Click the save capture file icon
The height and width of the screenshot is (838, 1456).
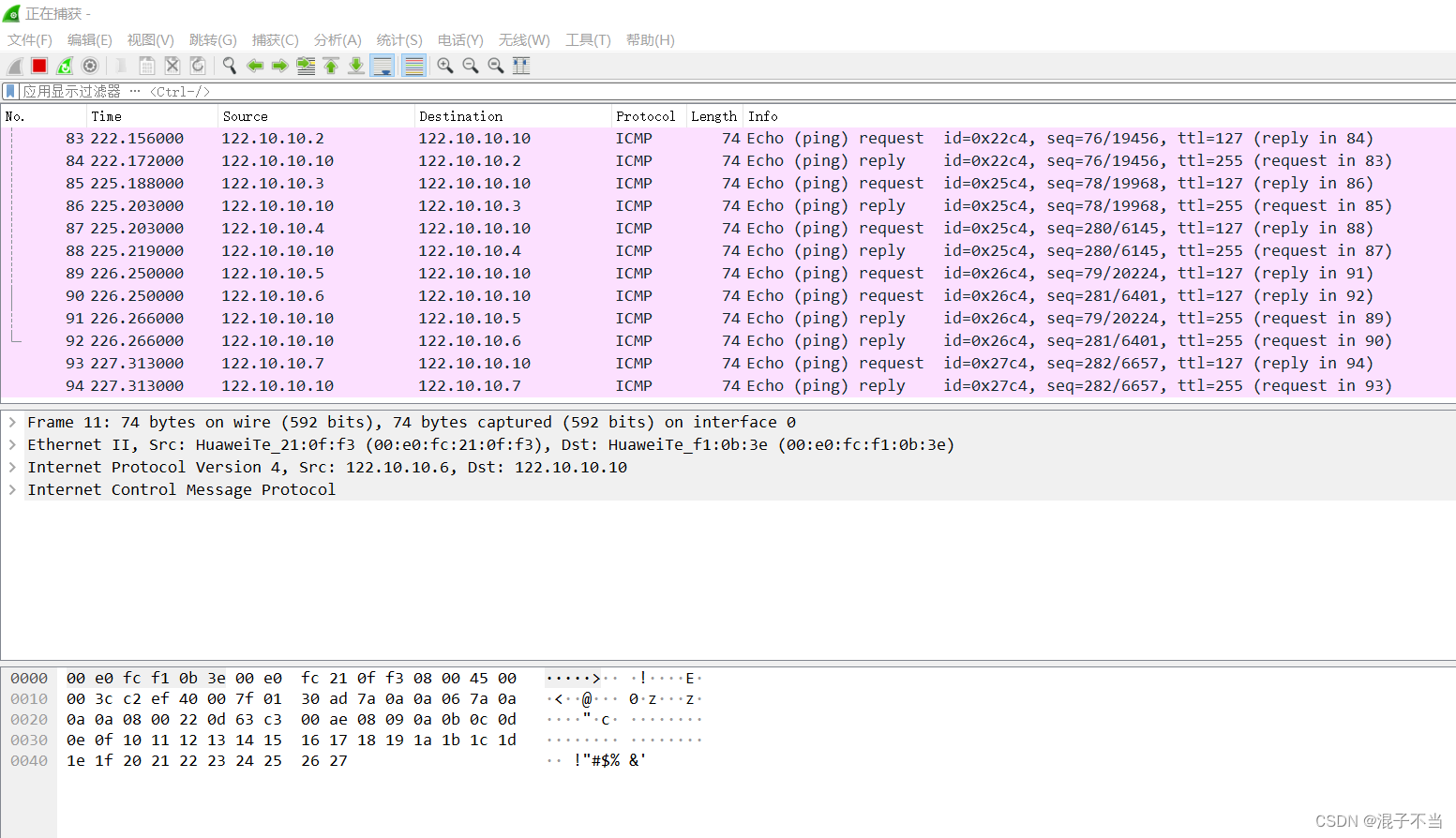click(147, 66)
